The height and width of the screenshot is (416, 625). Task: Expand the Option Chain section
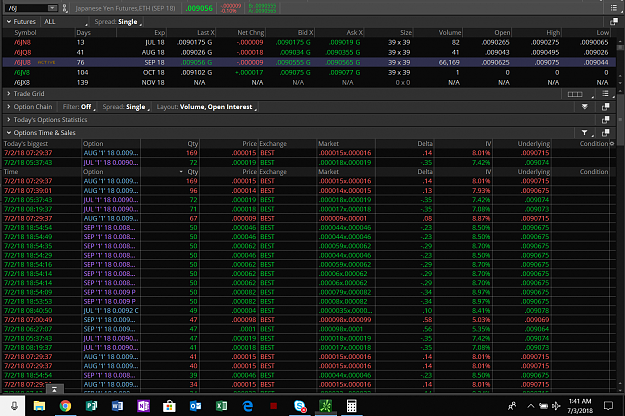coord(9,107)
